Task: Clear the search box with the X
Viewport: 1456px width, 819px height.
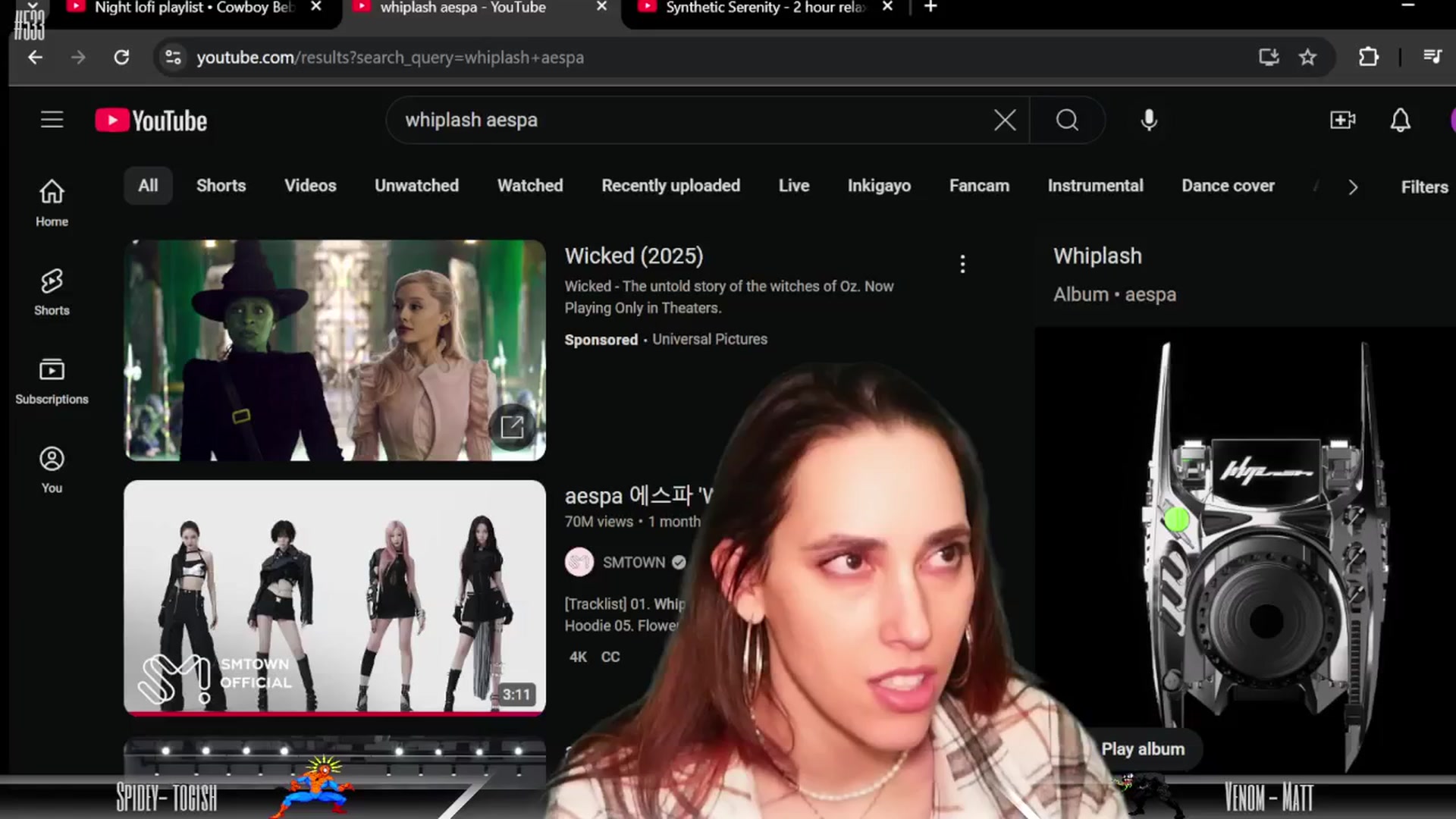Action: pos(1005,120)
